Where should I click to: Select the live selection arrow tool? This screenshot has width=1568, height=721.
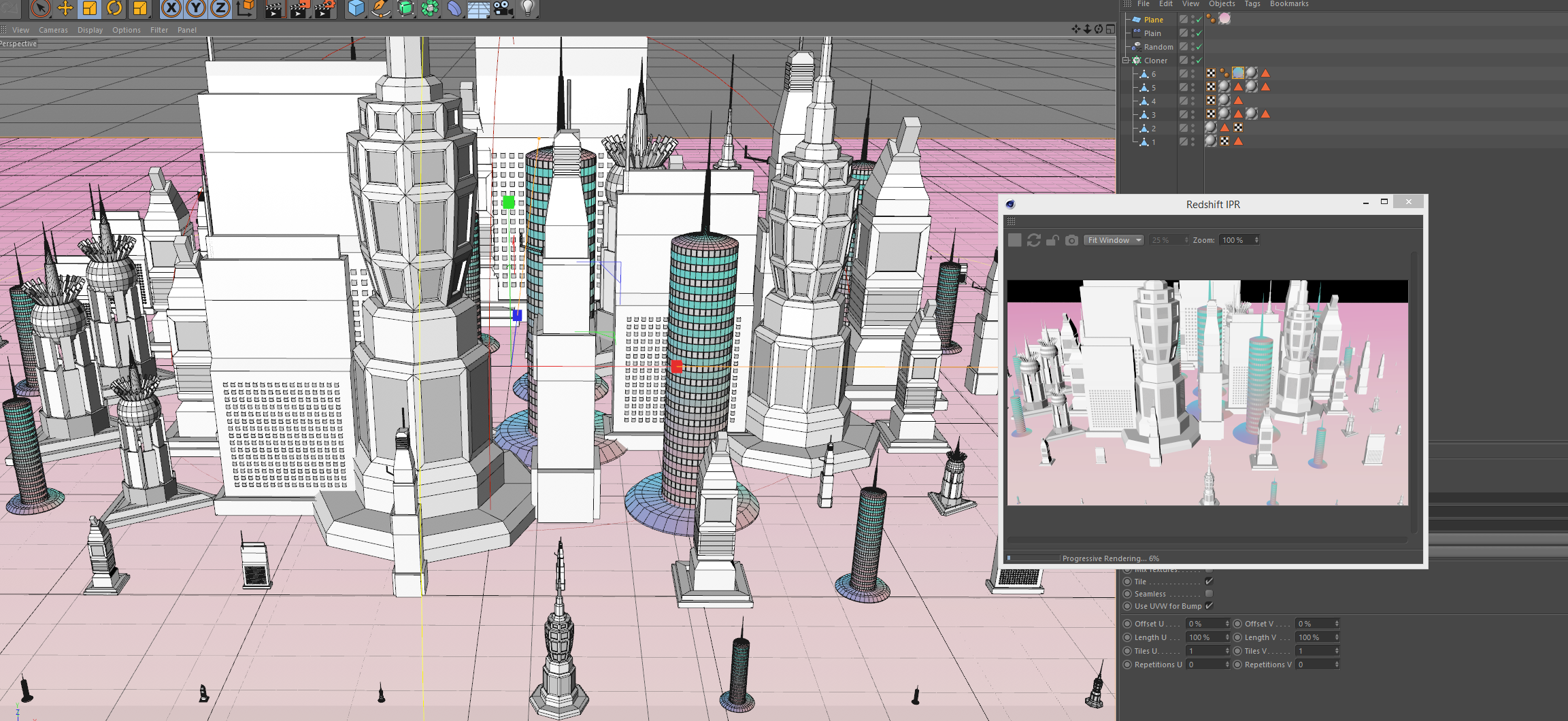pos(40,8)
